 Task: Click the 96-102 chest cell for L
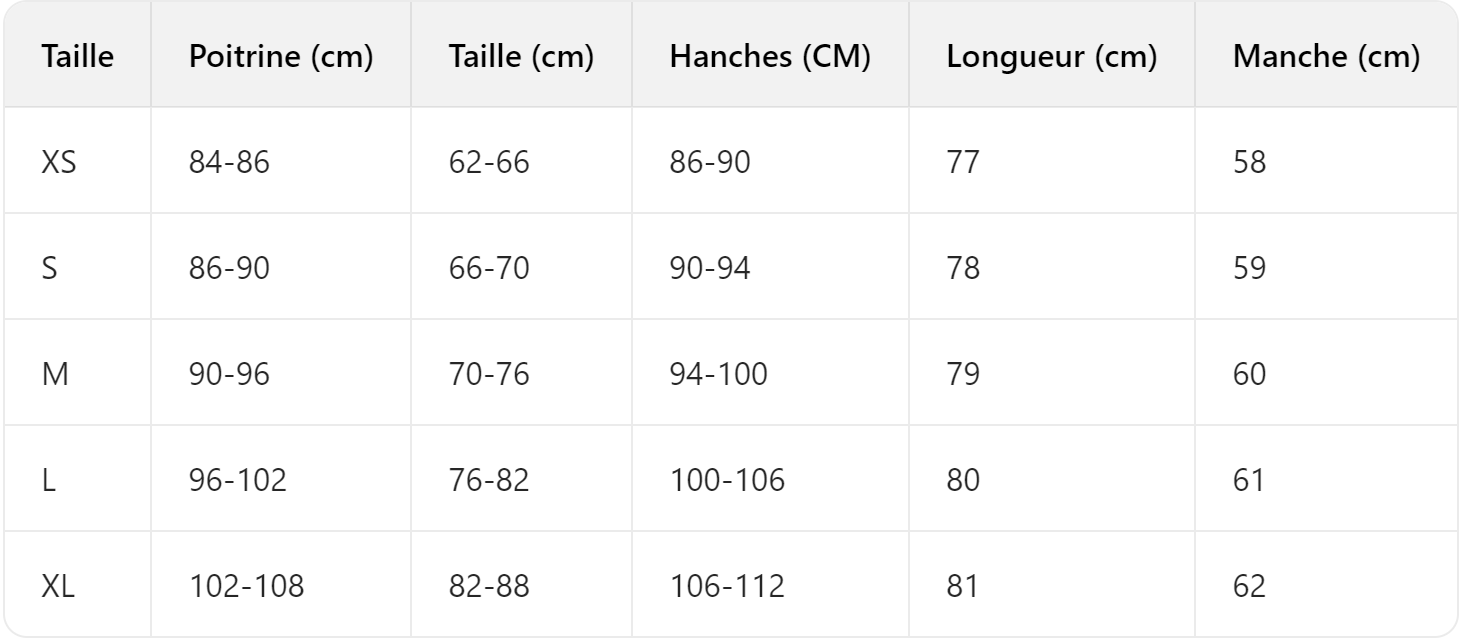(x=238, y=481)
